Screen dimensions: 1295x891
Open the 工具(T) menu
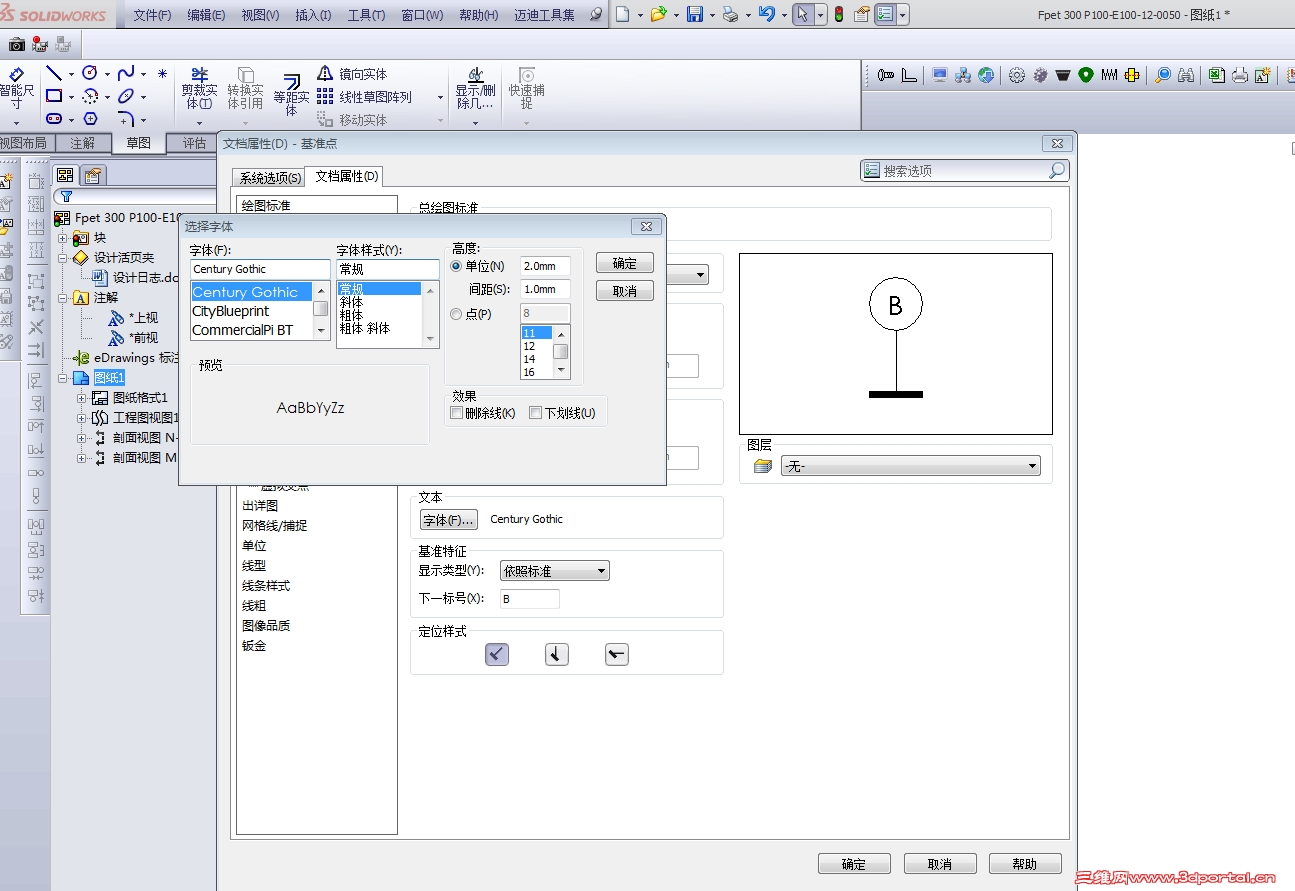(366, 15)
